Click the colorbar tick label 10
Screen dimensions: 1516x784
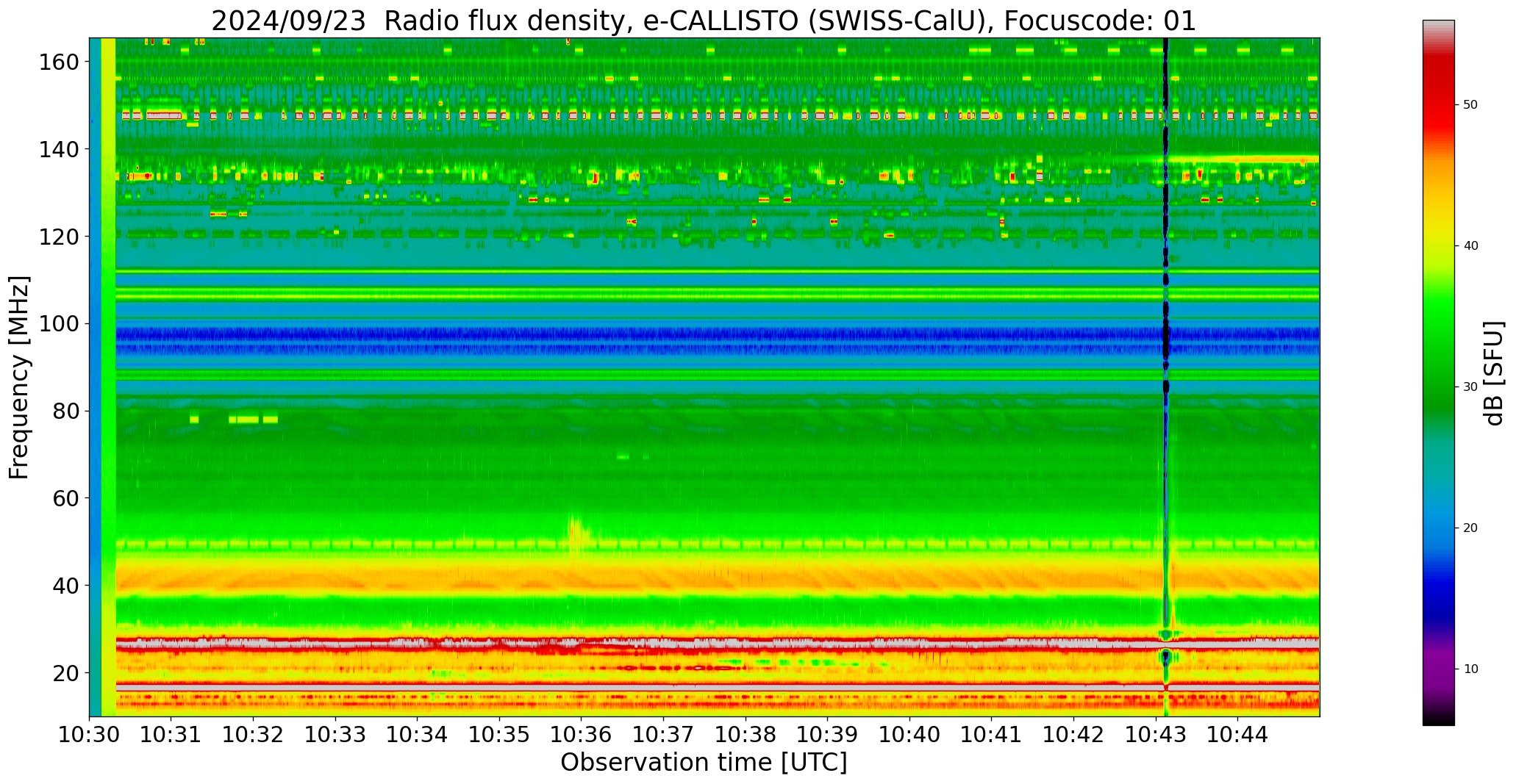[x=1470, y=669]
